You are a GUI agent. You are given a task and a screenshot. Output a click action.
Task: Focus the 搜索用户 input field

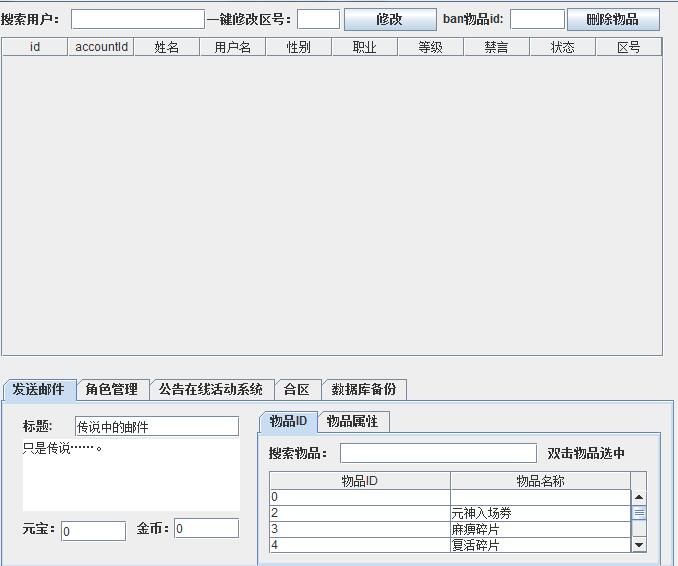tap(137, 19)
